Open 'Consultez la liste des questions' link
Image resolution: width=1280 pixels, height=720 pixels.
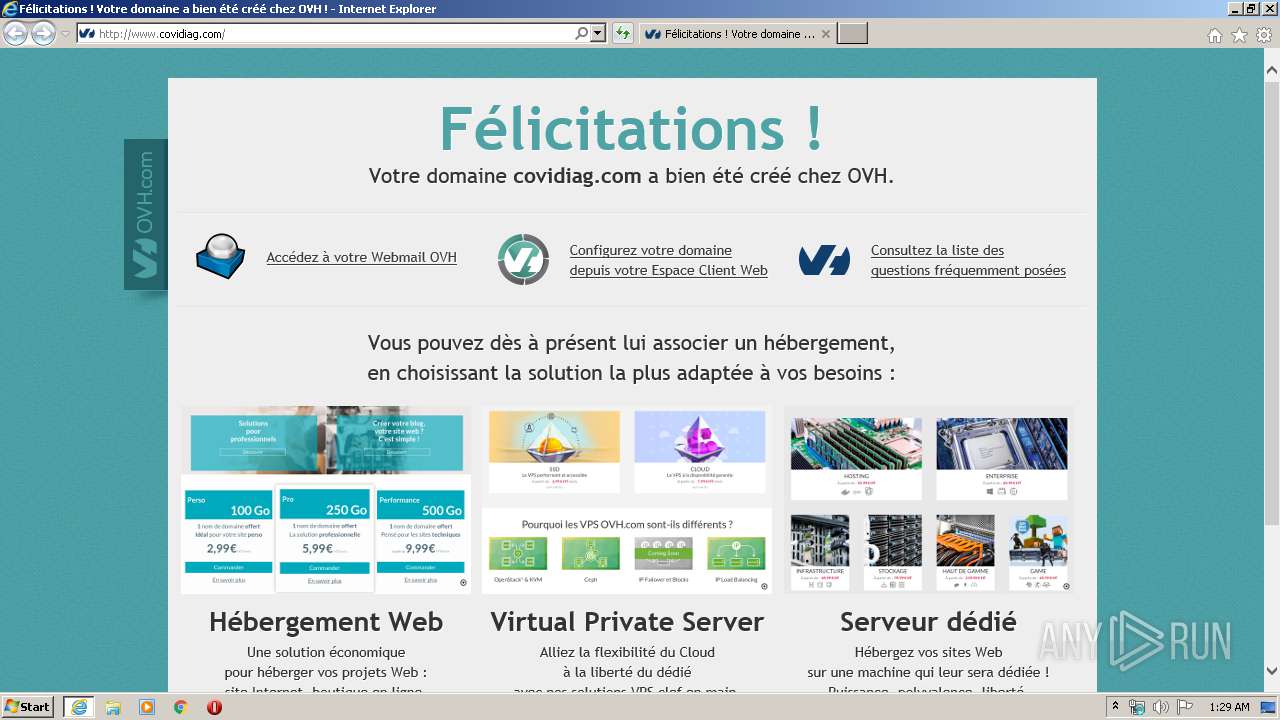click(x=968, y=260)
